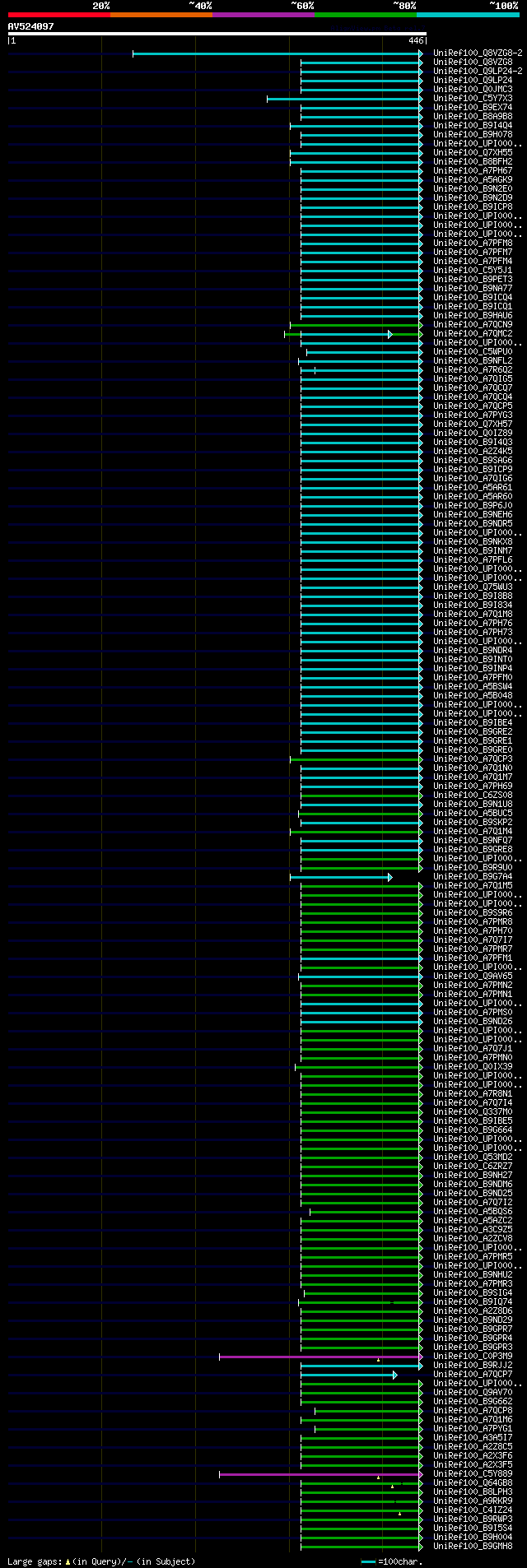Click the purple alignment bar for UniRef100_C0P3M9
This screenshot has width=527, height=1568.
[x=320, y=1357]
